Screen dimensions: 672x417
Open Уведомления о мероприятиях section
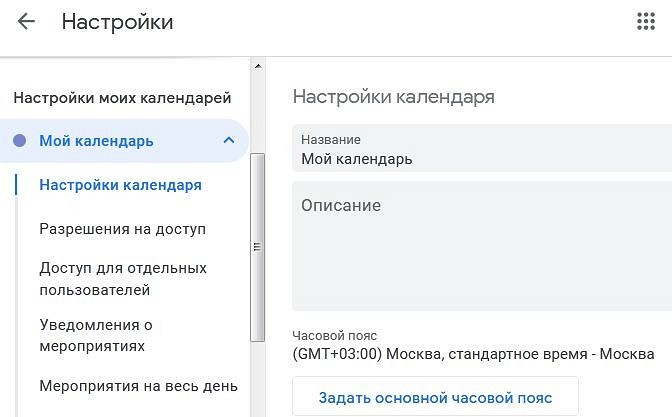point(96,335)
